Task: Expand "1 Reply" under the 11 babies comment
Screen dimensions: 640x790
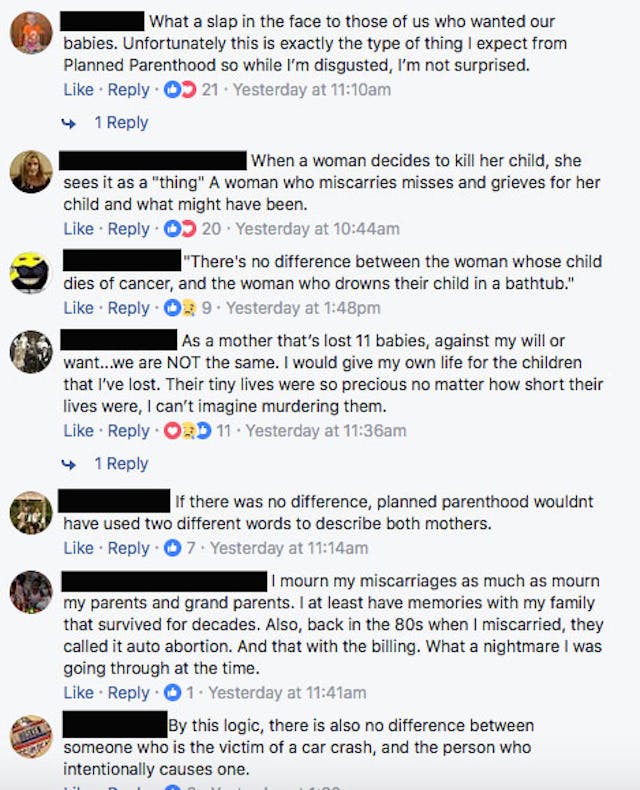Action: tap(121, 464)
